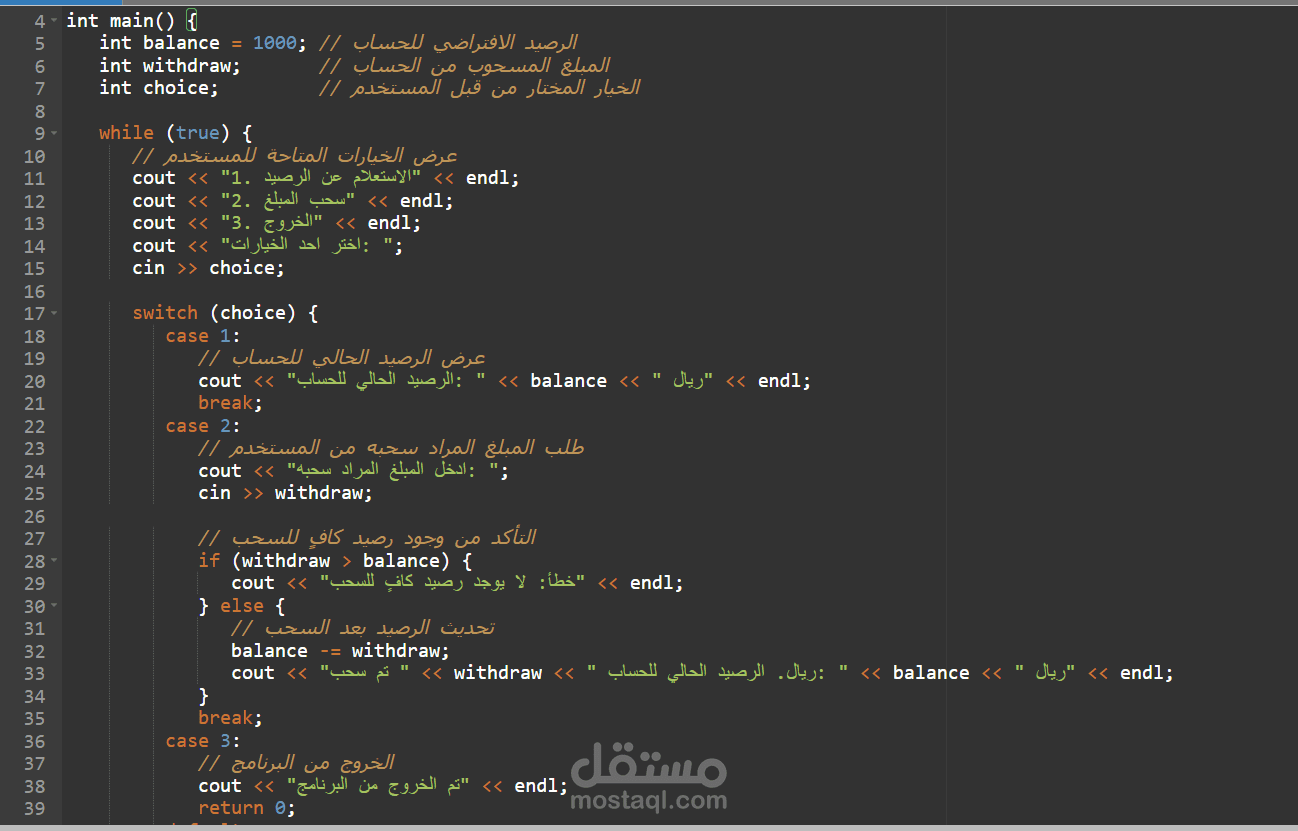Screen dimensions: 1298x831
Task: Click 'if (withdraw > balance) {' condition
Action: pos(335,560)
